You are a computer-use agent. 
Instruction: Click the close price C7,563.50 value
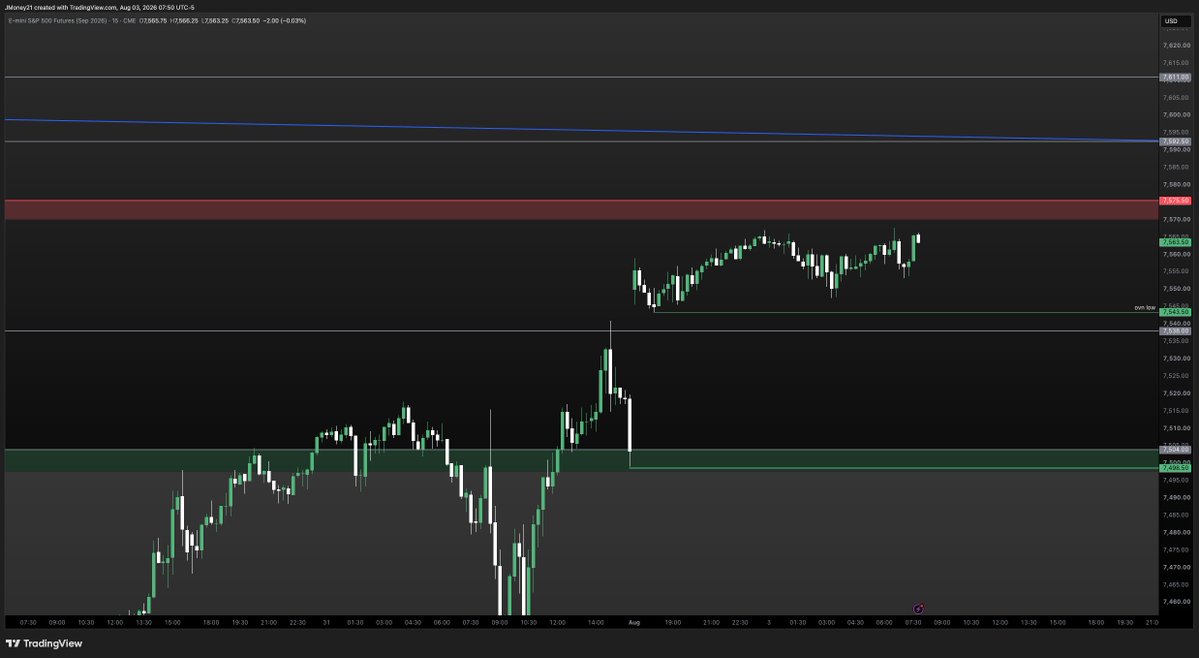pos(245,21)
